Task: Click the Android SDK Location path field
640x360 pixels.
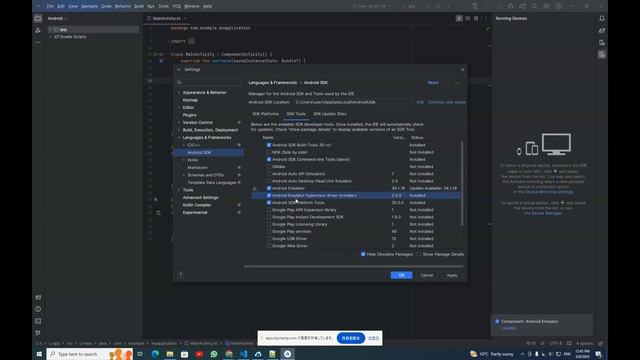Action: tap(352, 102)
